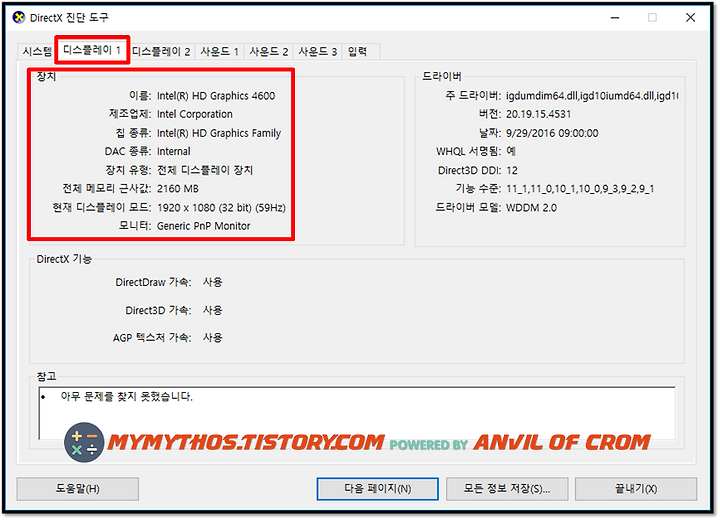
Task: Click the 끝내기(X) button
Action: pos(636,489)
